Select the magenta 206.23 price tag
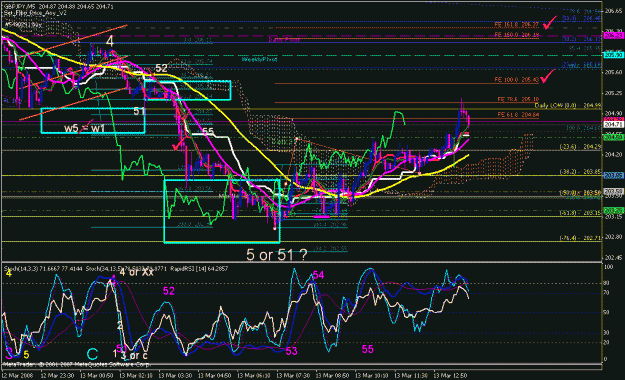This screenshot has width=625, height=380. pos(613,35)
